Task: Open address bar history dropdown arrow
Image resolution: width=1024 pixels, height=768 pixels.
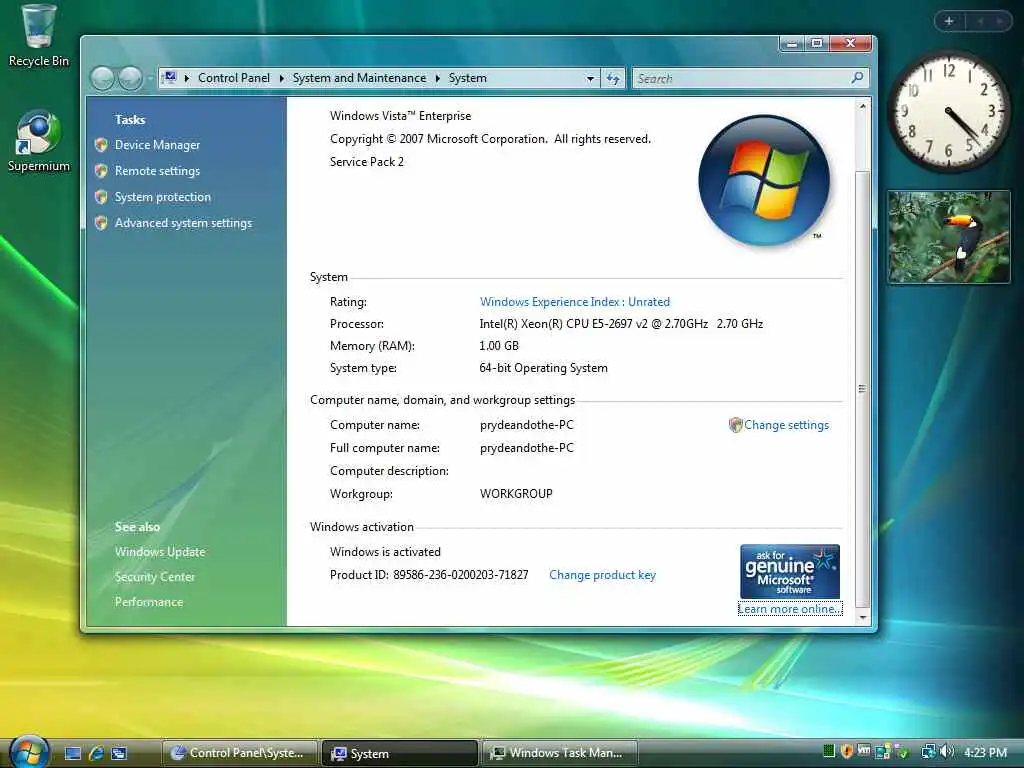Action: tap(590, 78)
